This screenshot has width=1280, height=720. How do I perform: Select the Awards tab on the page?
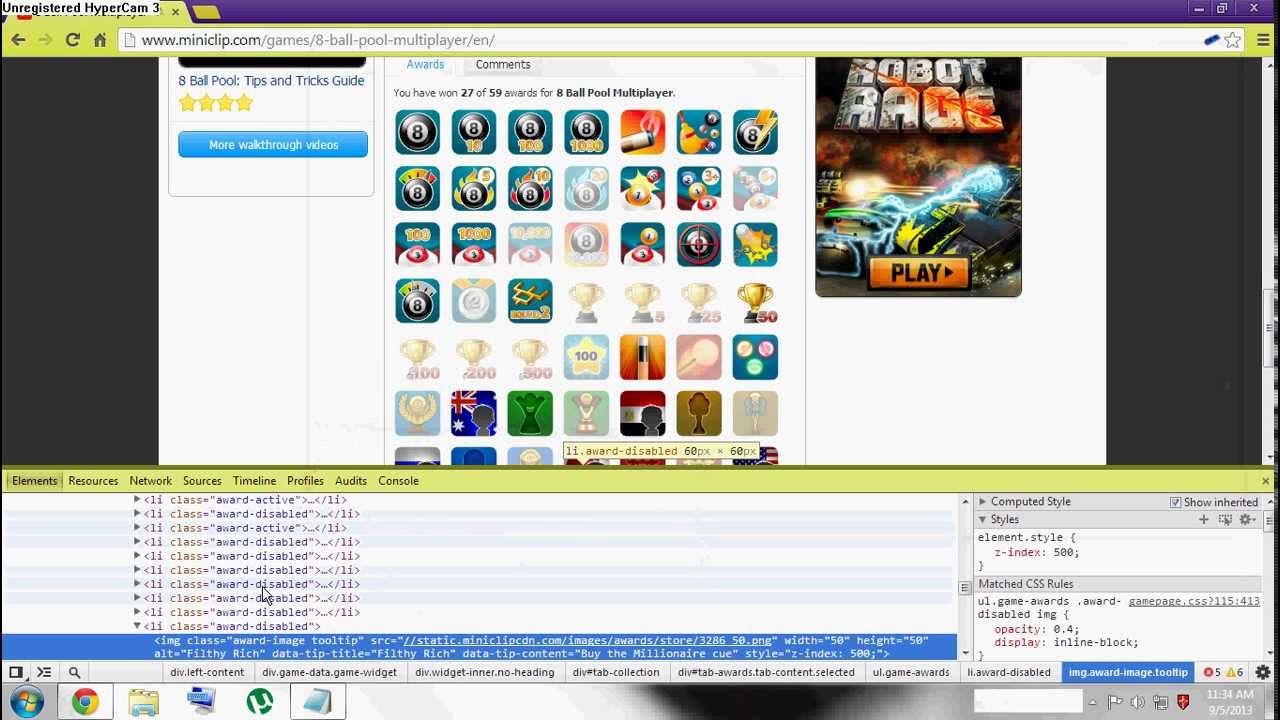click(425, 64)
